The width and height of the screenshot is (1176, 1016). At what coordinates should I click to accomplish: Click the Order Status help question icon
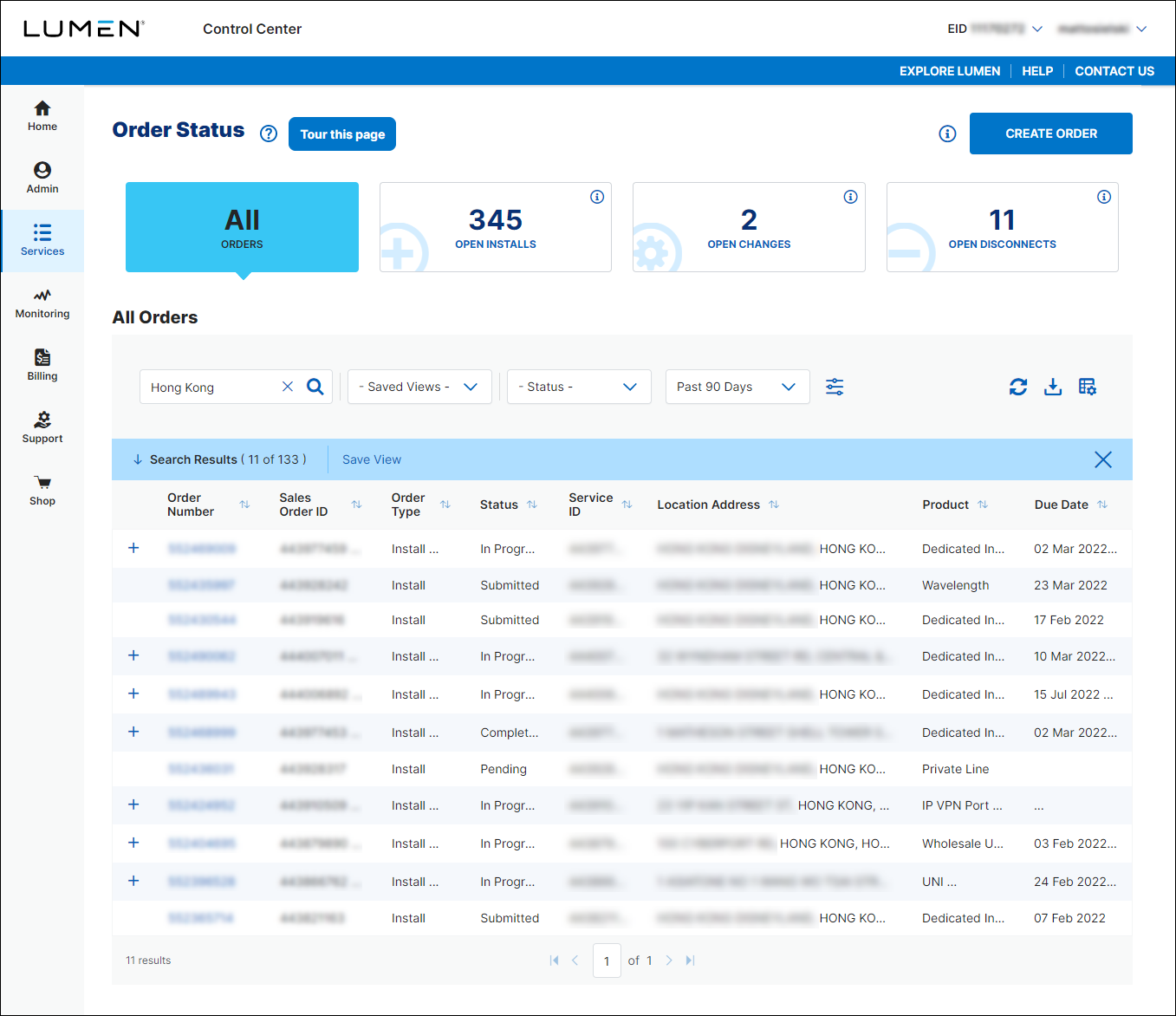coord(269,134)
